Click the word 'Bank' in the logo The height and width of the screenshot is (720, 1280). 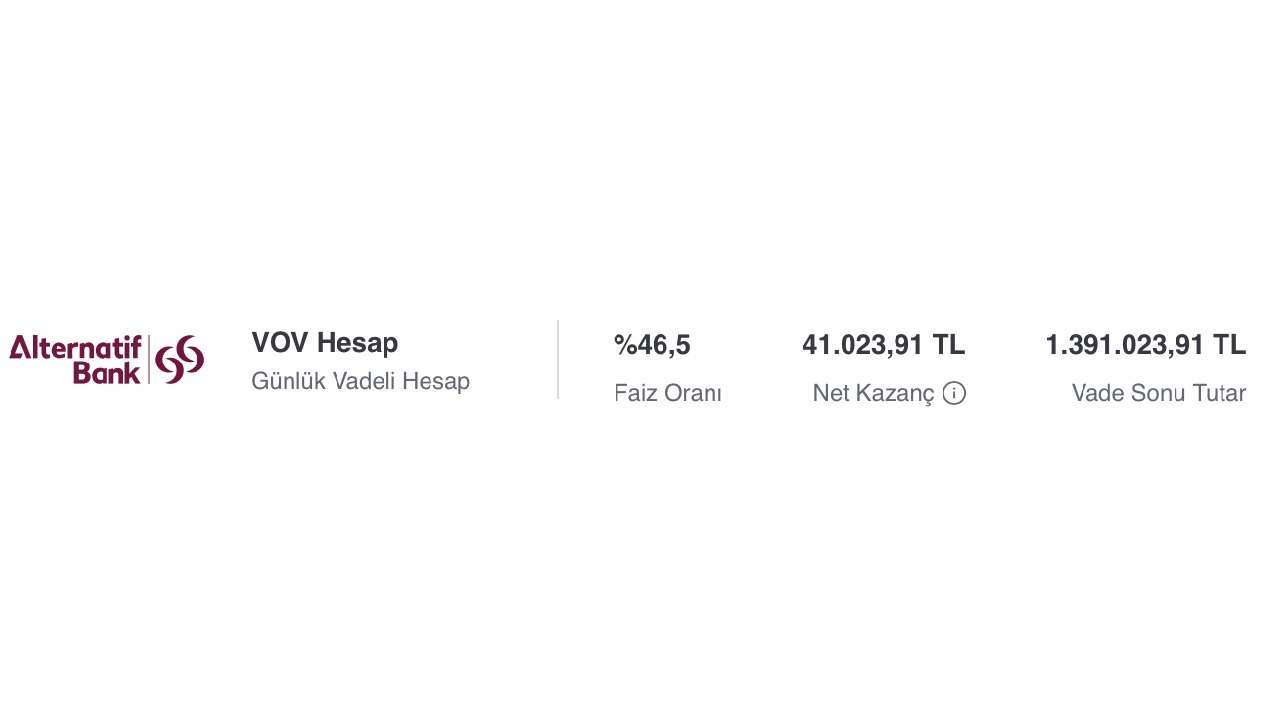(x=106, y=374)
